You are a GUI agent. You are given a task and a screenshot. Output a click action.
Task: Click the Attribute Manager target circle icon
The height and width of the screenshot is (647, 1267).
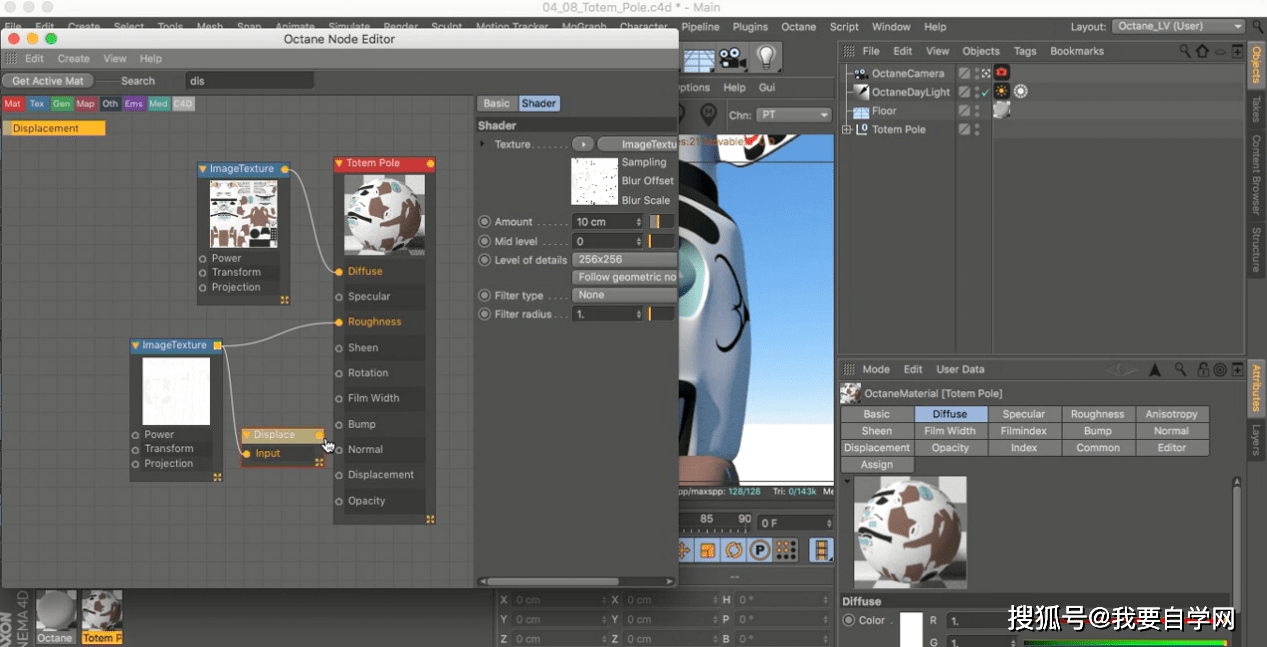[x=1220, y=369]
